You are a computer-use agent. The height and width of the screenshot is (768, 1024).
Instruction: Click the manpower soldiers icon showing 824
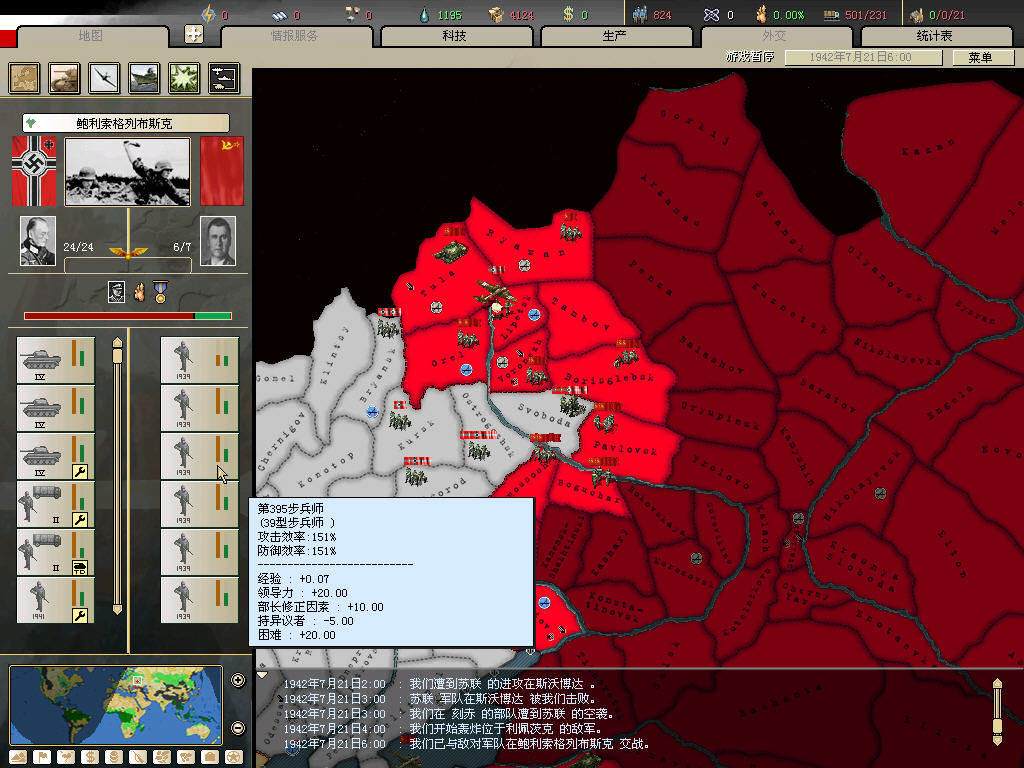[640, 14]
